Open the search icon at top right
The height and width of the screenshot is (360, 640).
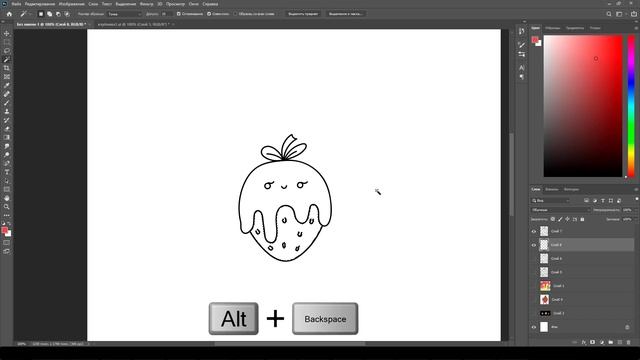click(609, 14)
